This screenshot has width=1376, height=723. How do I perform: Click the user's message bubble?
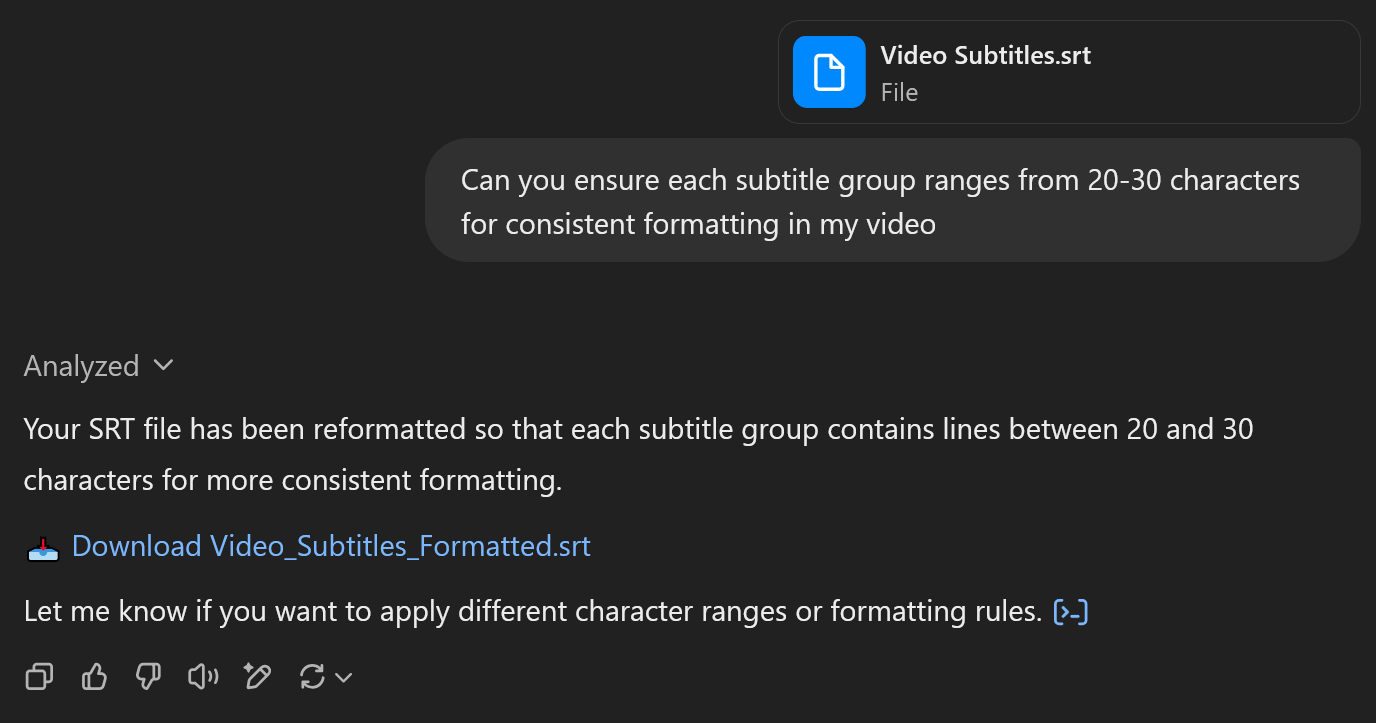(x=893, y=200)
